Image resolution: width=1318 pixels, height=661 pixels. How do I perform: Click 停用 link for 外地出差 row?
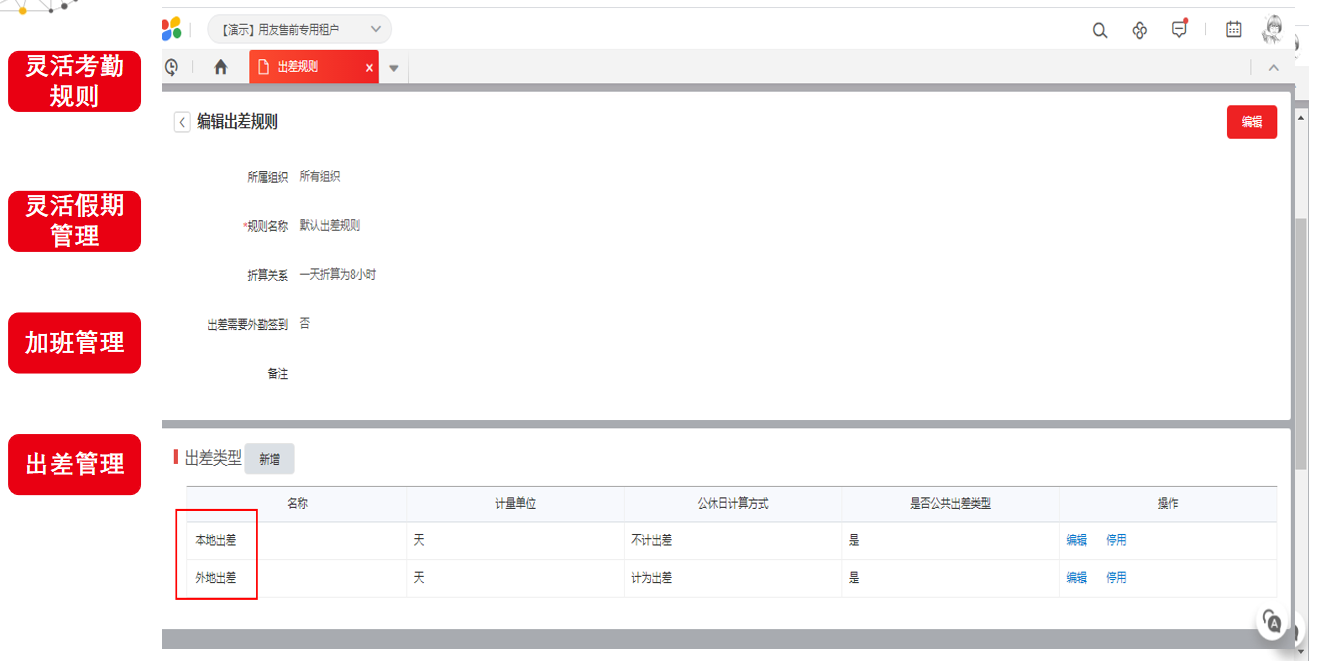[1116, 577]
